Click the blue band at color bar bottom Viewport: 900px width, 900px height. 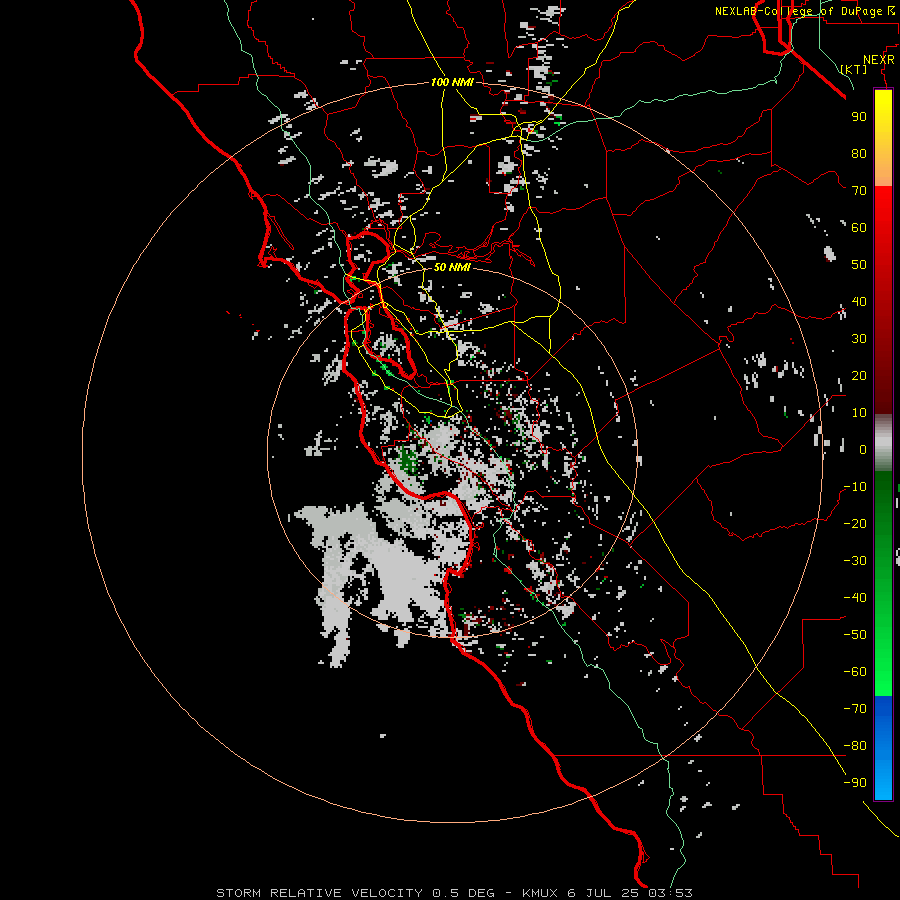click(x=883, y=748)
